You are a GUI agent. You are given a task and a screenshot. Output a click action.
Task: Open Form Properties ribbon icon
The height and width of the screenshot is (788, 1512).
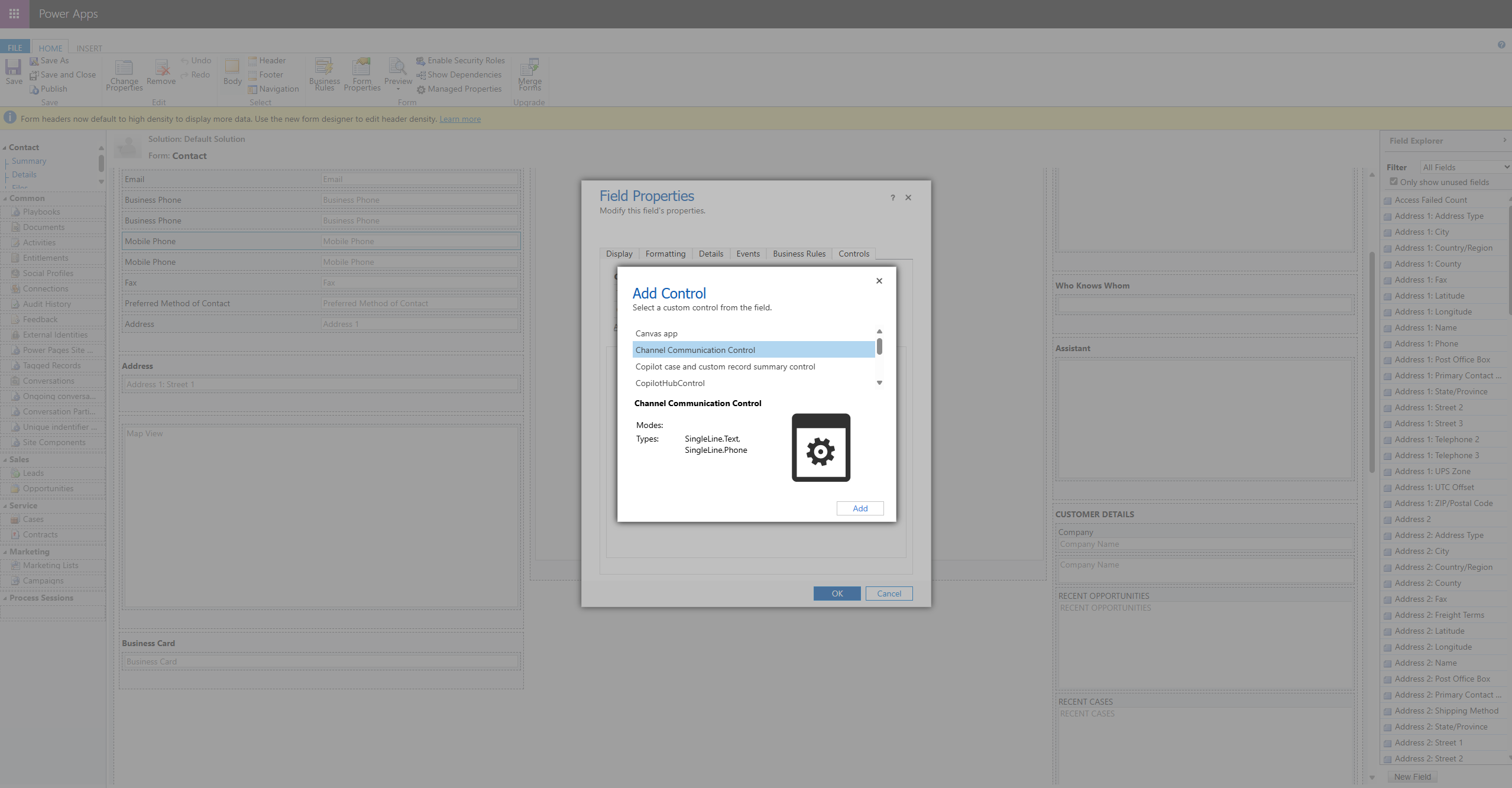point(361,67)
